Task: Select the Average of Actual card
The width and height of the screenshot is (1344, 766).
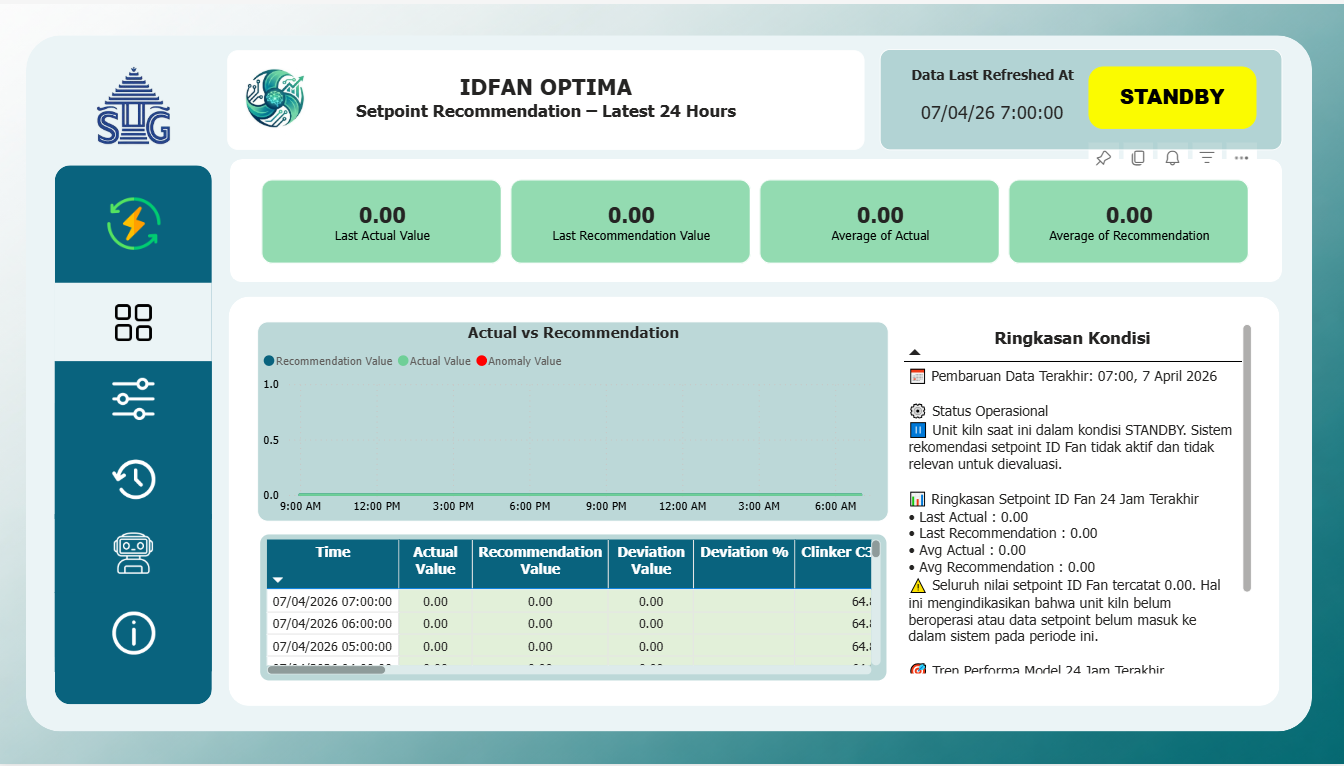Action: (880, 222)
